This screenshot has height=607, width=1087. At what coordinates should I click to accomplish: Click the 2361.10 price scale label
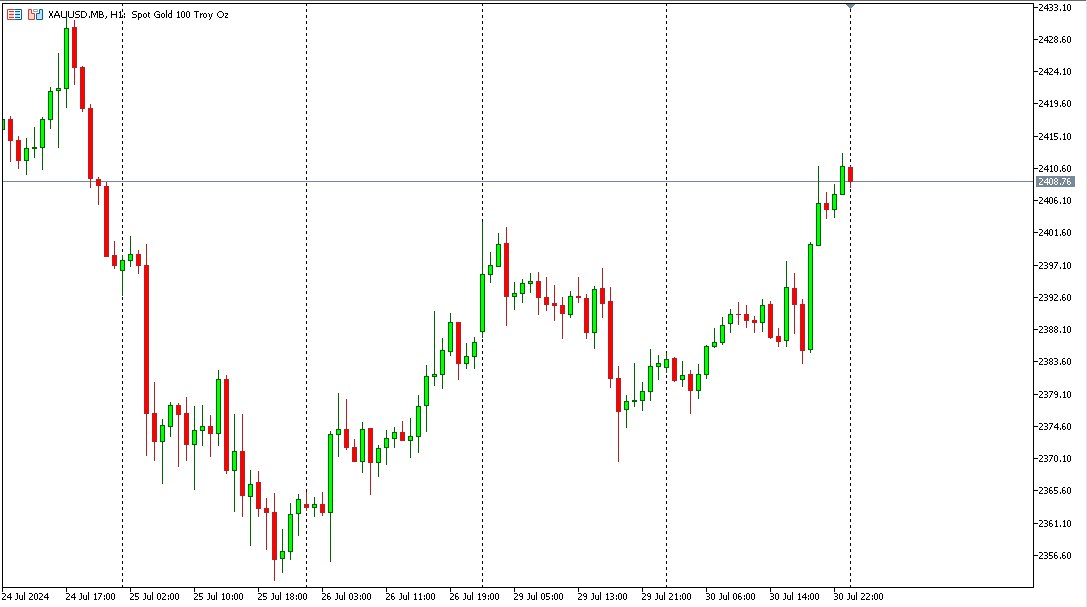coord(1054,523)
